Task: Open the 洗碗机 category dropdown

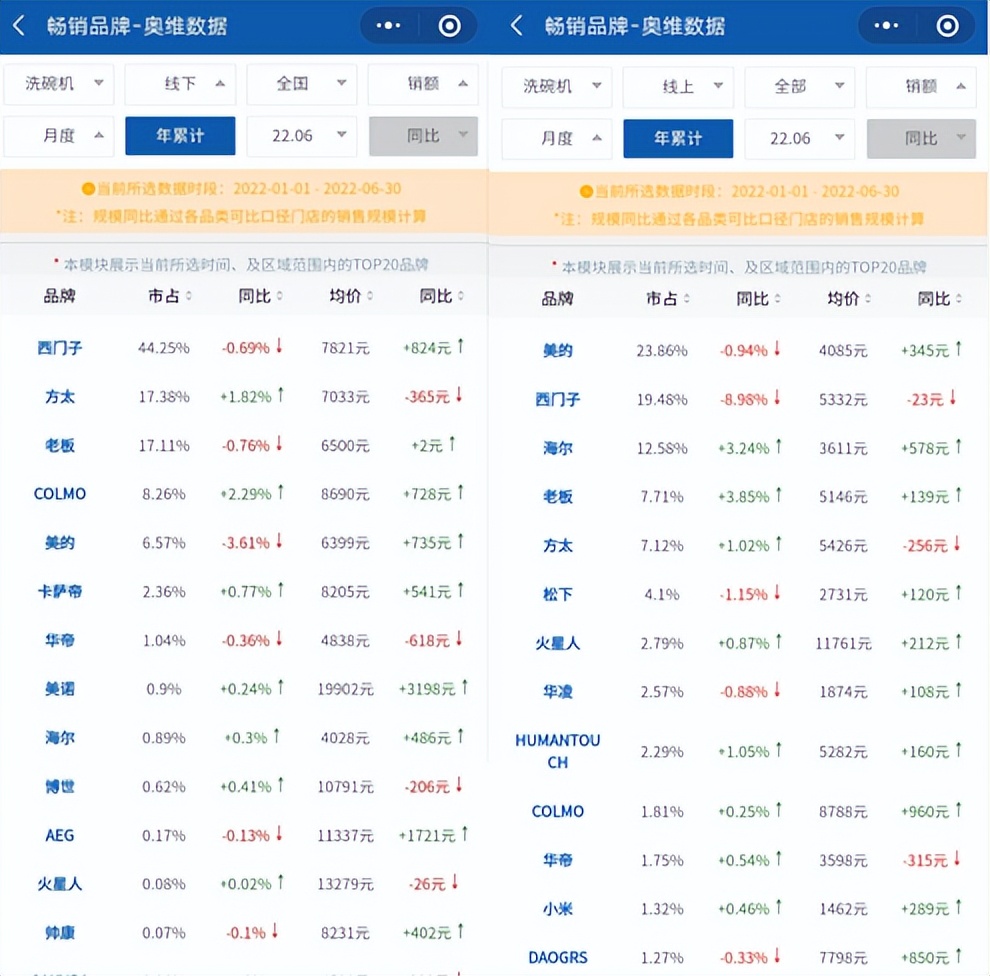Action: click(x=58, y=86)
